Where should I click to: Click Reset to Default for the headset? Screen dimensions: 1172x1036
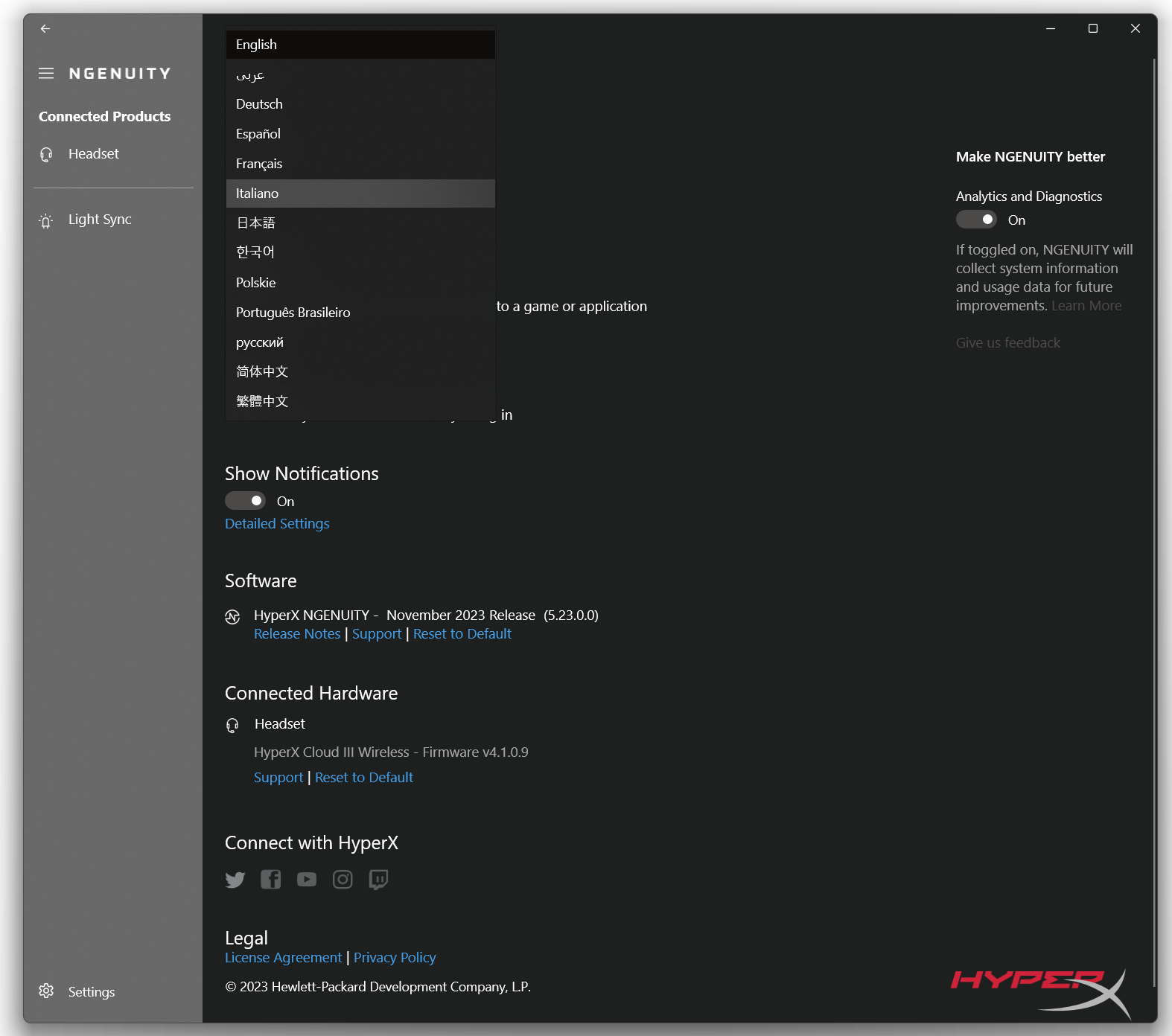coord(364,777)
